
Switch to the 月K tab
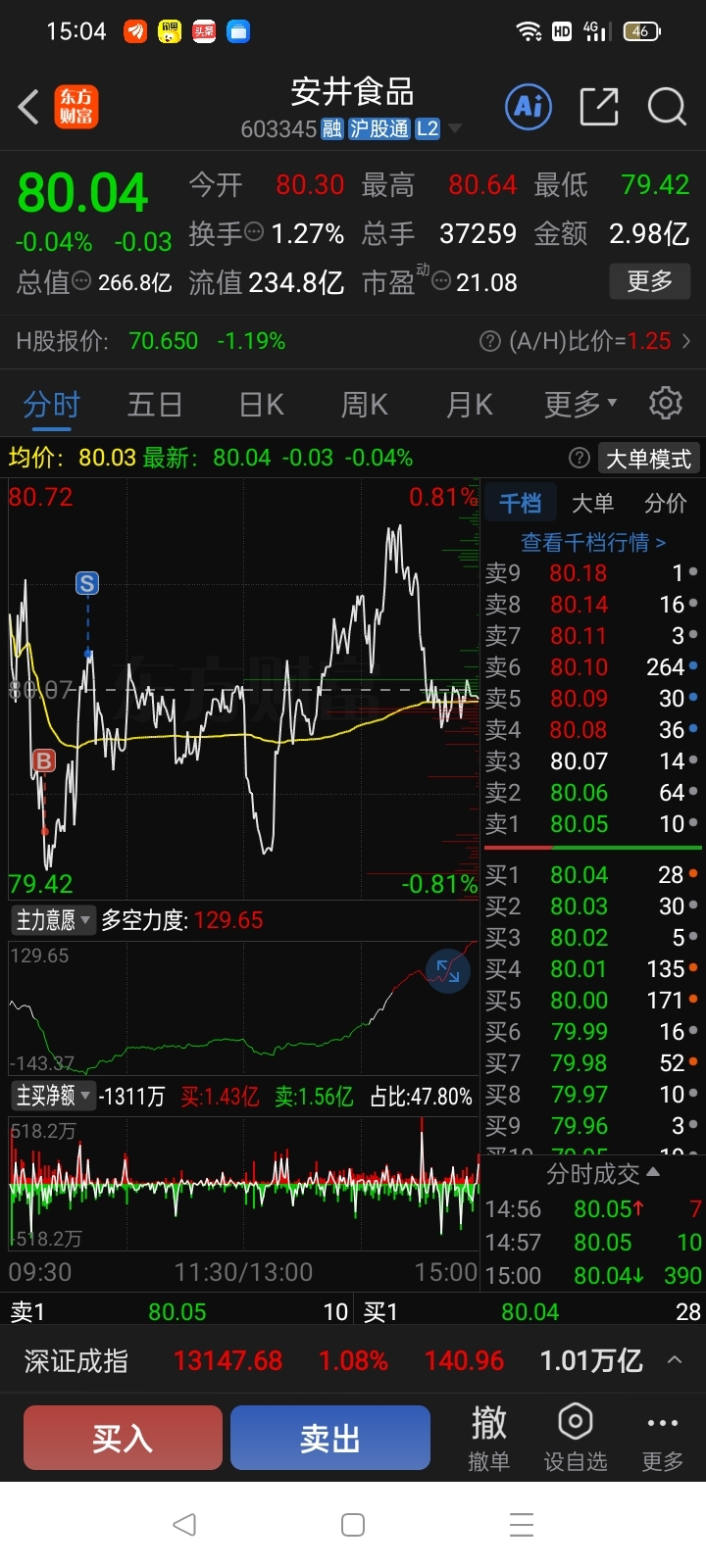pyautogui.click(x=470, y=404)
